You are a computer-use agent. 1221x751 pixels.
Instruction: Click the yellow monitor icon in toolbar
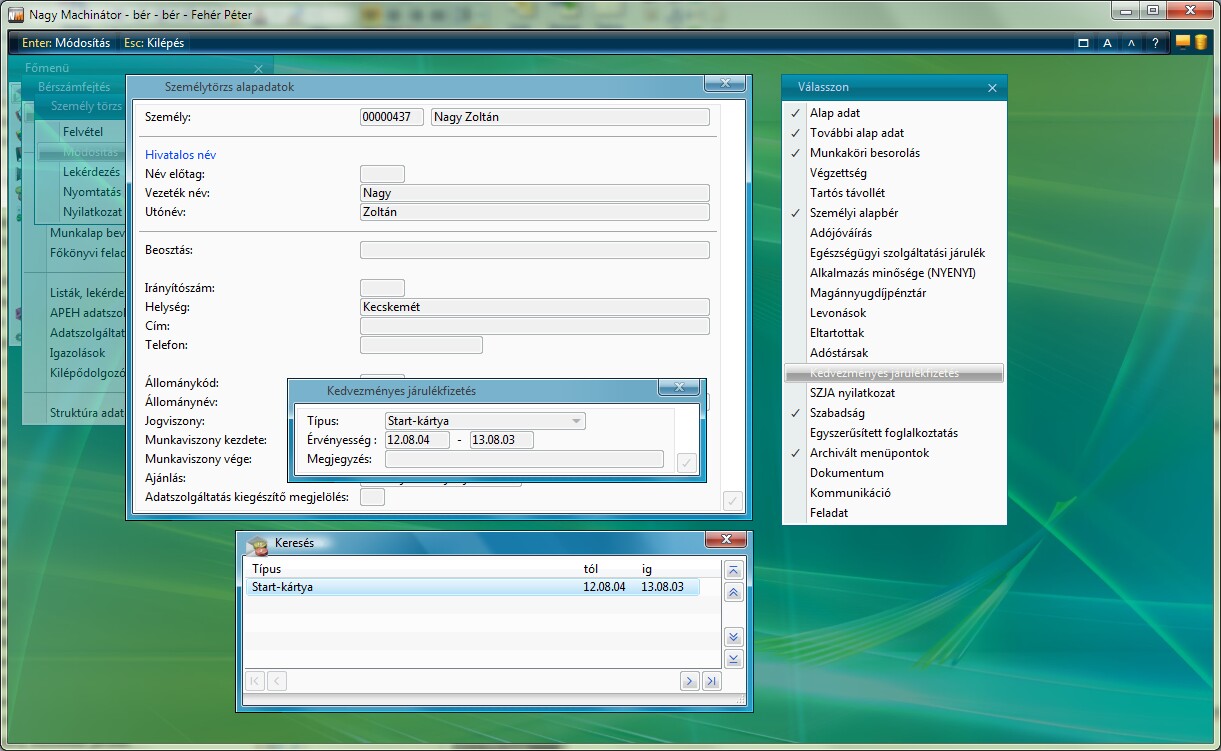pos(1183,42)
